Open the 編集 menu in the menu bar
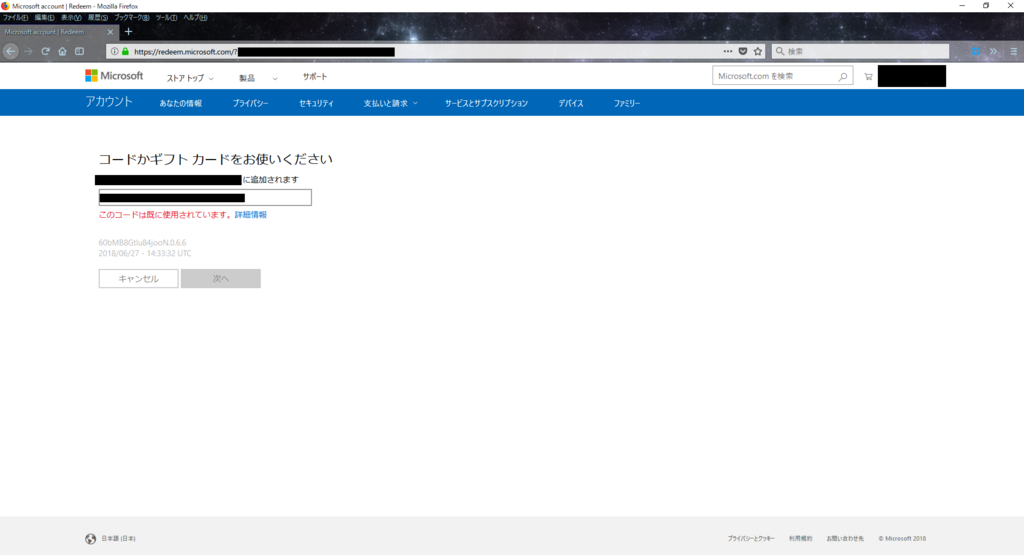 (x=44, y=18)
